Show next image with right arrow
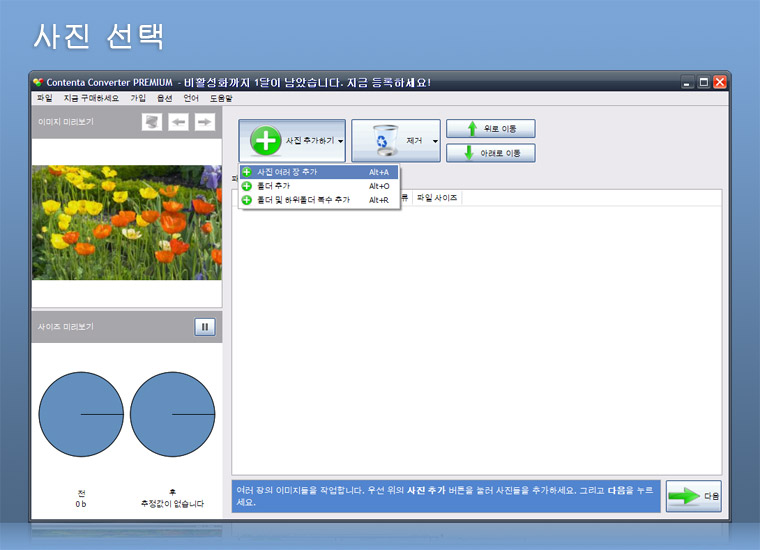760x550 pixels. click(x=205, y=122)
